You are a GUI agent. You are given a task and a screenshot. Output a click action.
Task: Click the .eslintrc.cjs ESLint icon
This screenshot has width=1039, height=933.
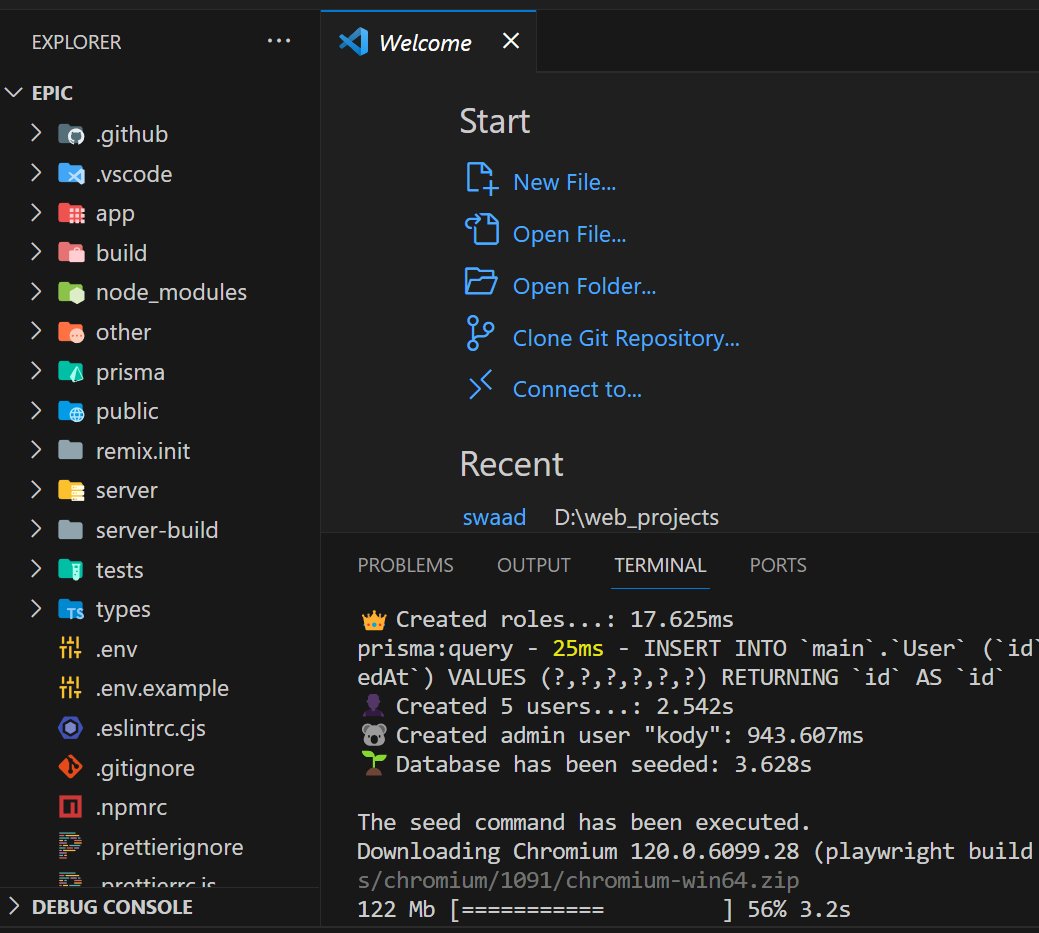point(70,728)
